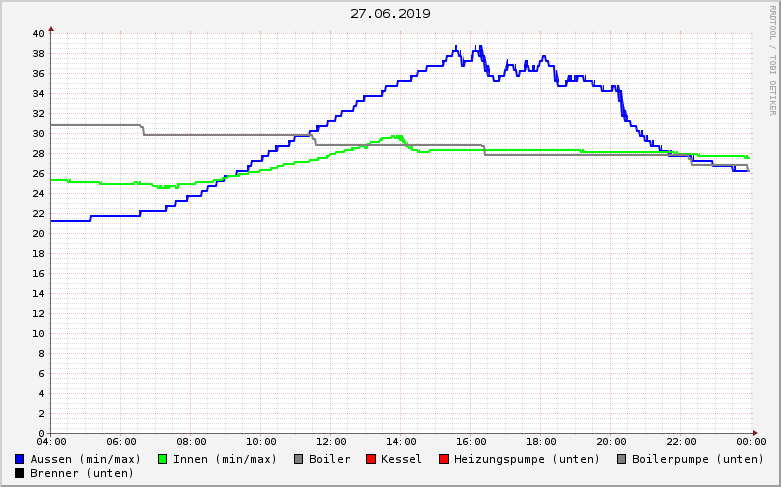781x487 pixels.
Task: Click the red Heizungspumpe legend swatch
Action: [x=443, y=459]
